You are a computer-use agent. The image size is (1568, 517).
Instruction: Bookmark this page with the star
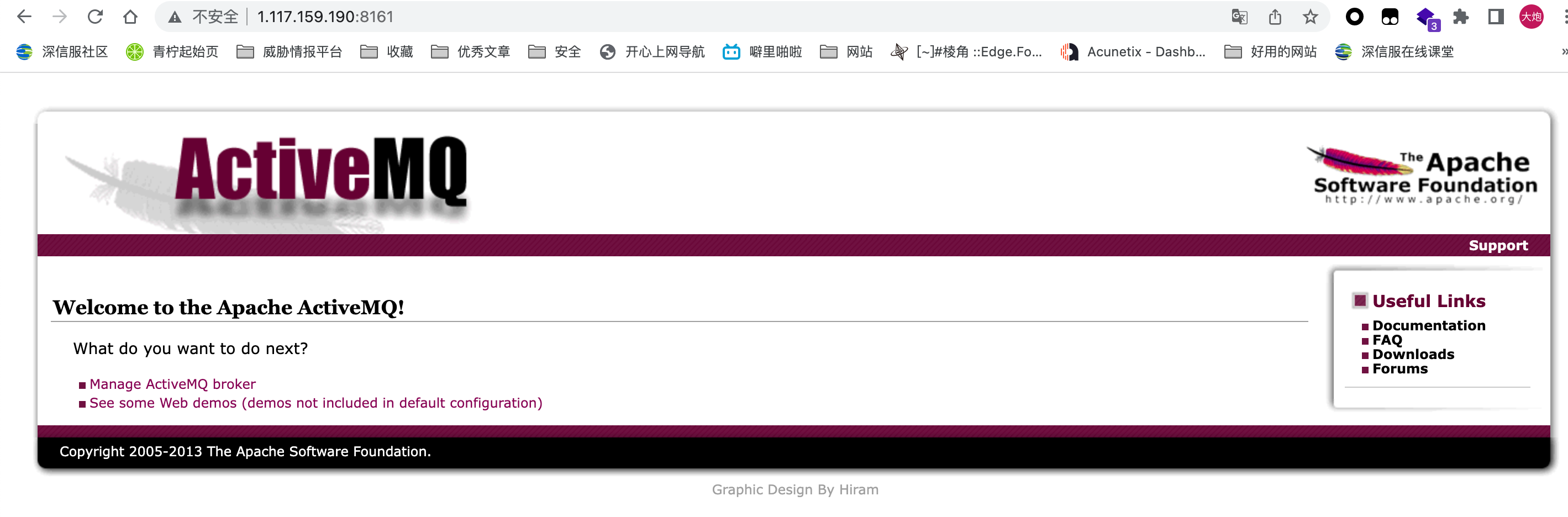tap(1311, 17)
